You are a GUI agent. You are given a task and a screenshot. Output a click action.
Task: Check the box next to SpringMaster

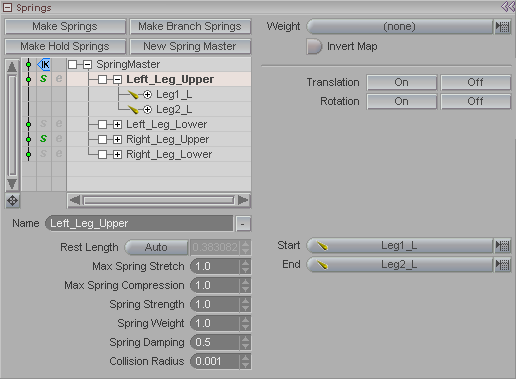pos(72,64)
